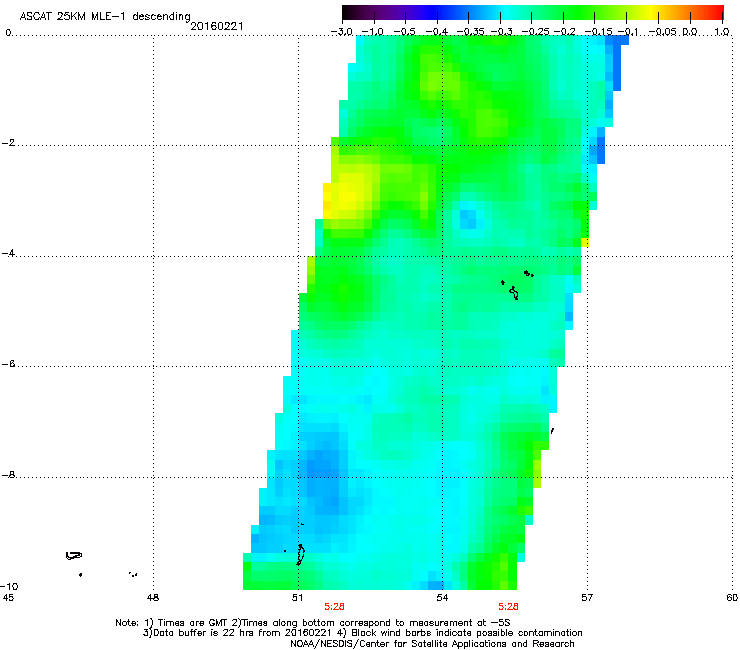Click the color bar label -0.2
Screen dimensions: 740x650
(x=564, y=32)
